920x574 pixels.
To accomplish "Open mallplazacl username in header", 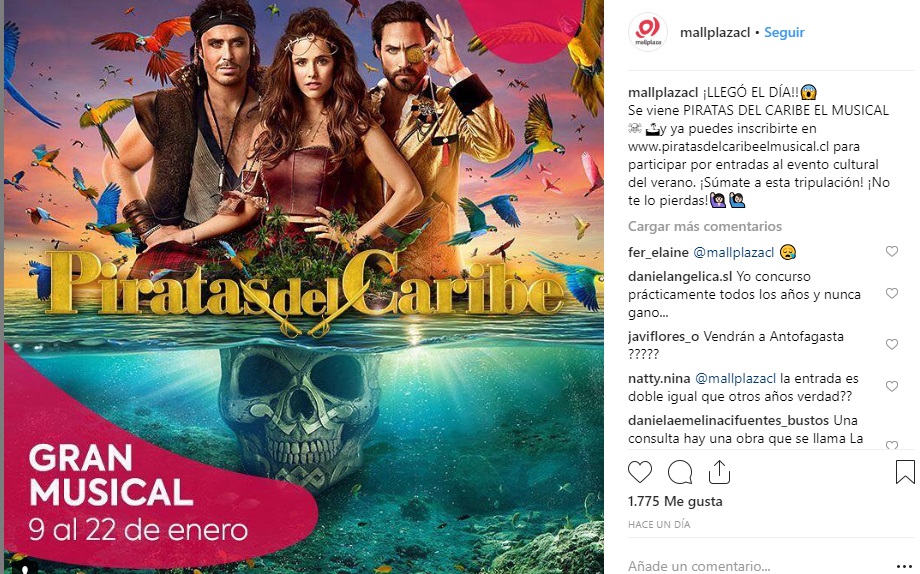I will (x=715, y=32).
